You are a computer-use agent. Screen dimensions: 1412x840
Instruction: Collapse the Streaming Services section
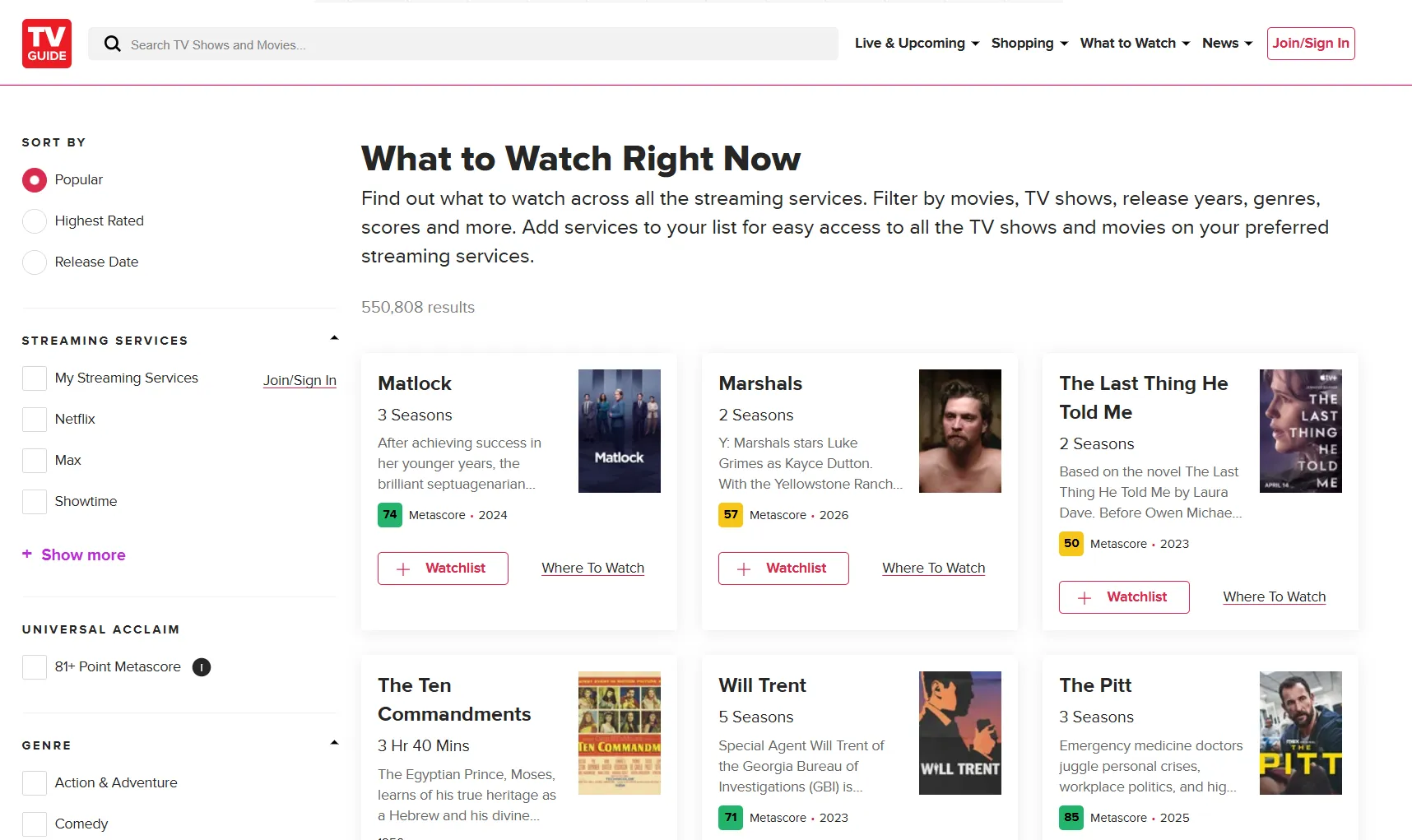[x=334, y=336]
